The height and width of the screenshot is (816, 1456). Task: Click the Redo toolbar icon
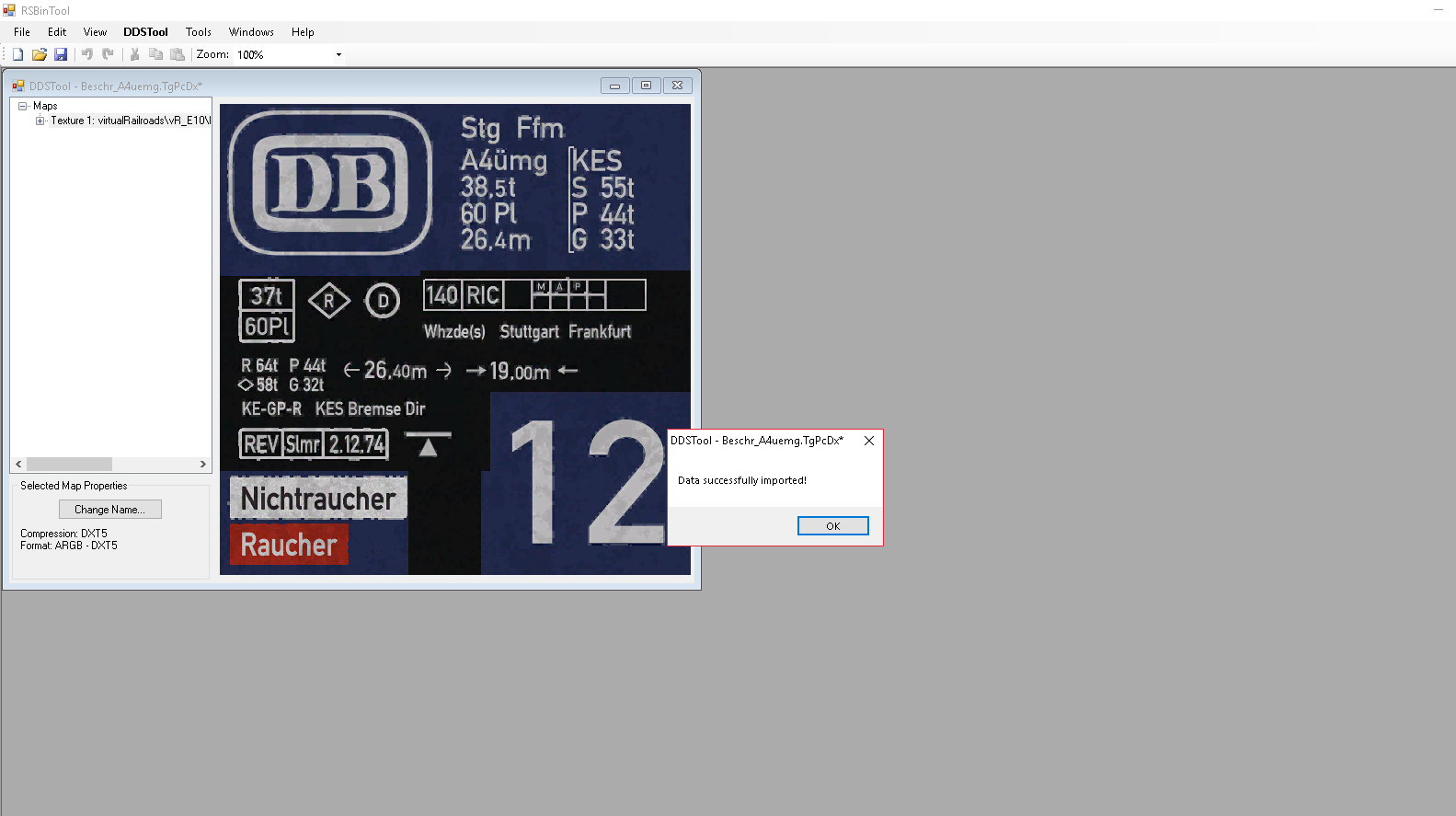click(108, 54)
